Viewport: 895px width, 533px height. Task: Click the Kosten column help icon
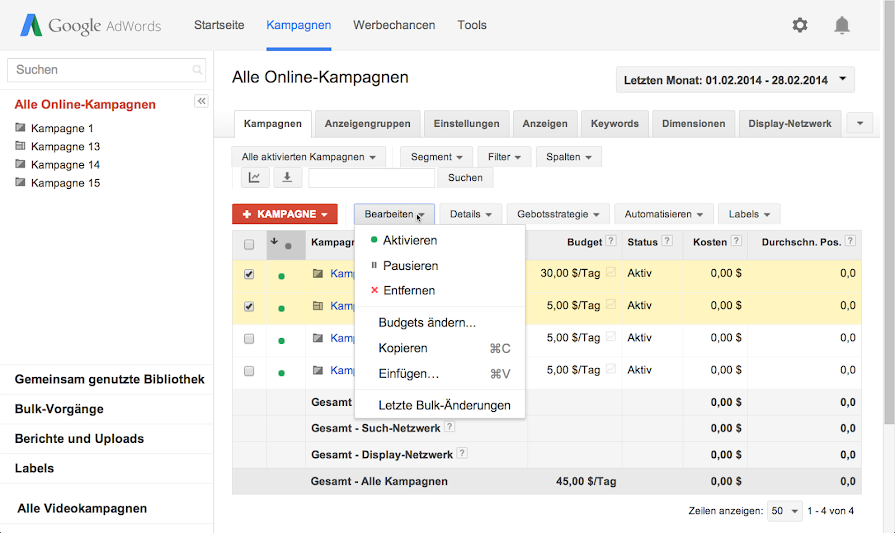tap(735, 242)
